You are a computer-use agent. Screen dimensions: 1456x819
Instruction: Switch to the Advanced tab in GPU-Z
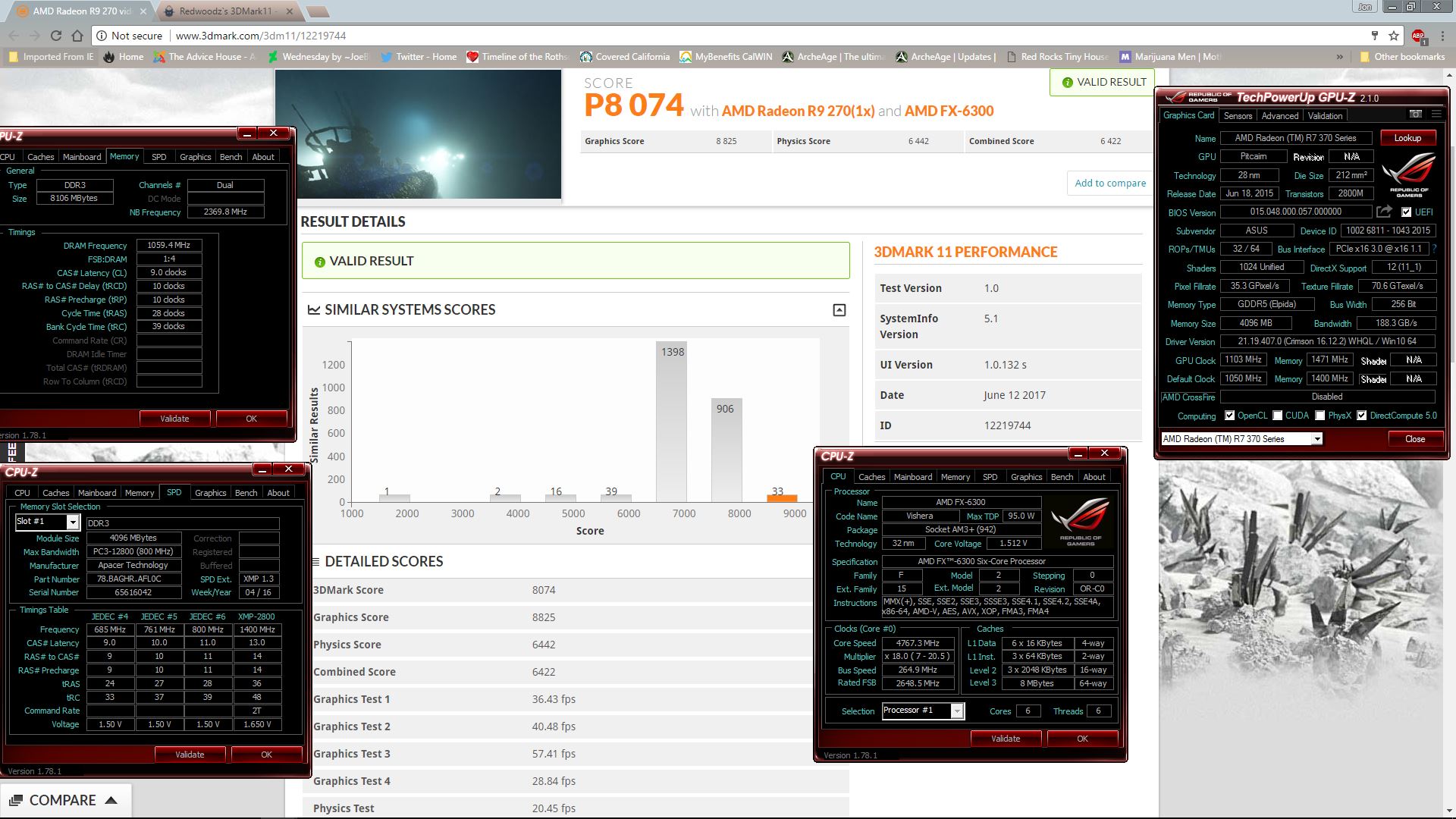pyautogui.click(x=1280, y=116)
